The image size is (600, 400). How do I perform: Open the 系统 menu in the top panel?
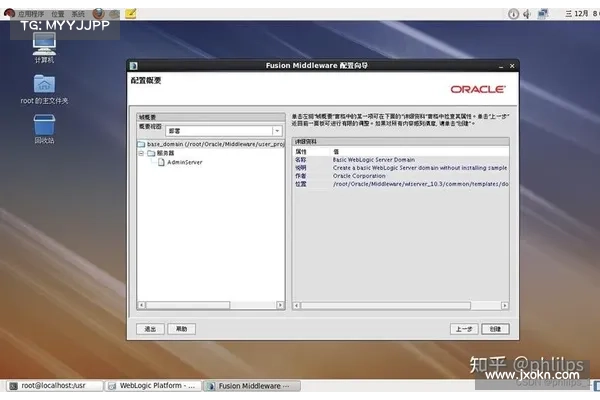tap(78, 14)
